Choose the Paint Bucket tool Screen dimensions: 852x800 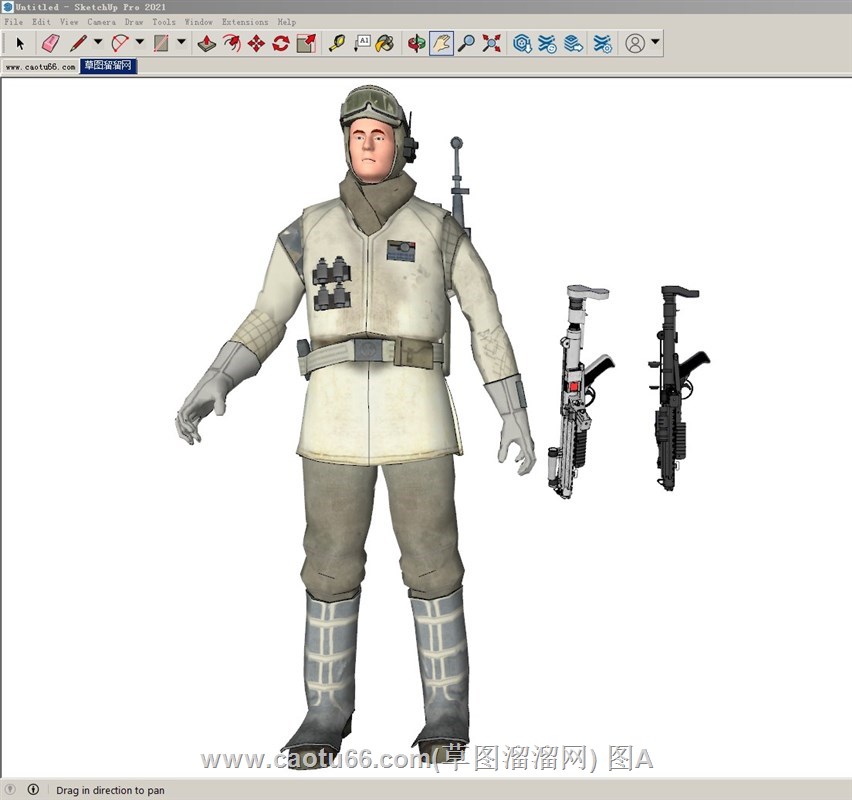[385, 44]
